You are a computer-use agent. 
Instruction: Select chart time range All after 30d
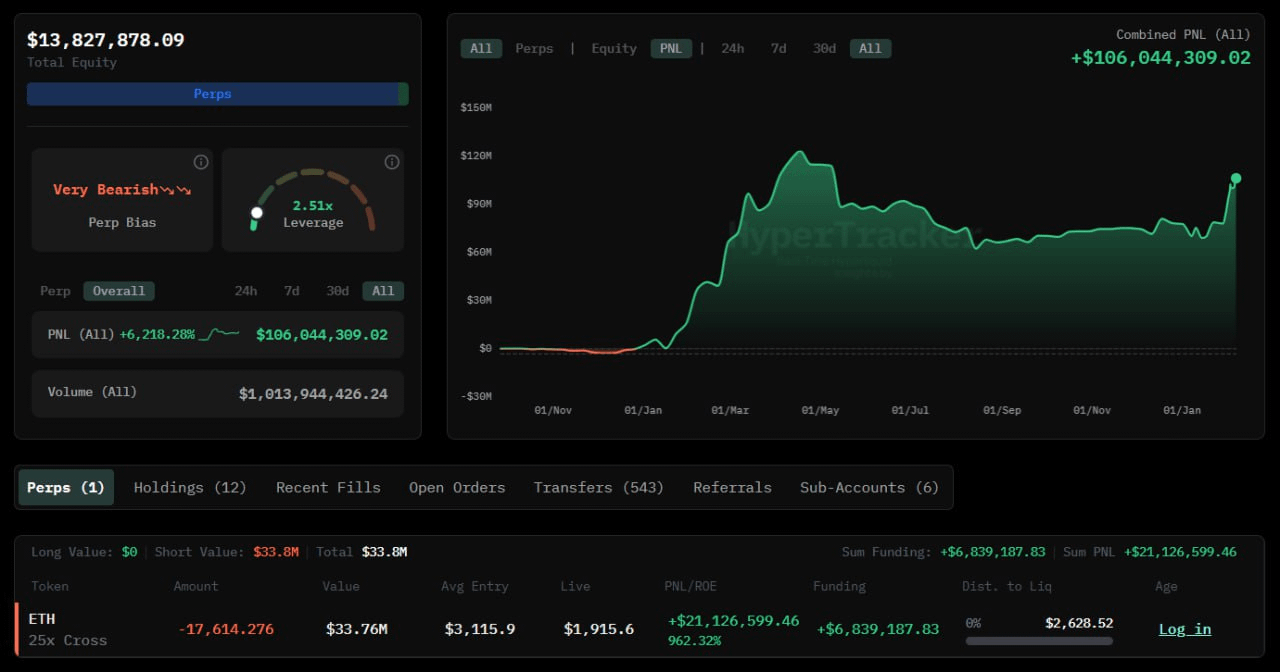[870, 48]
